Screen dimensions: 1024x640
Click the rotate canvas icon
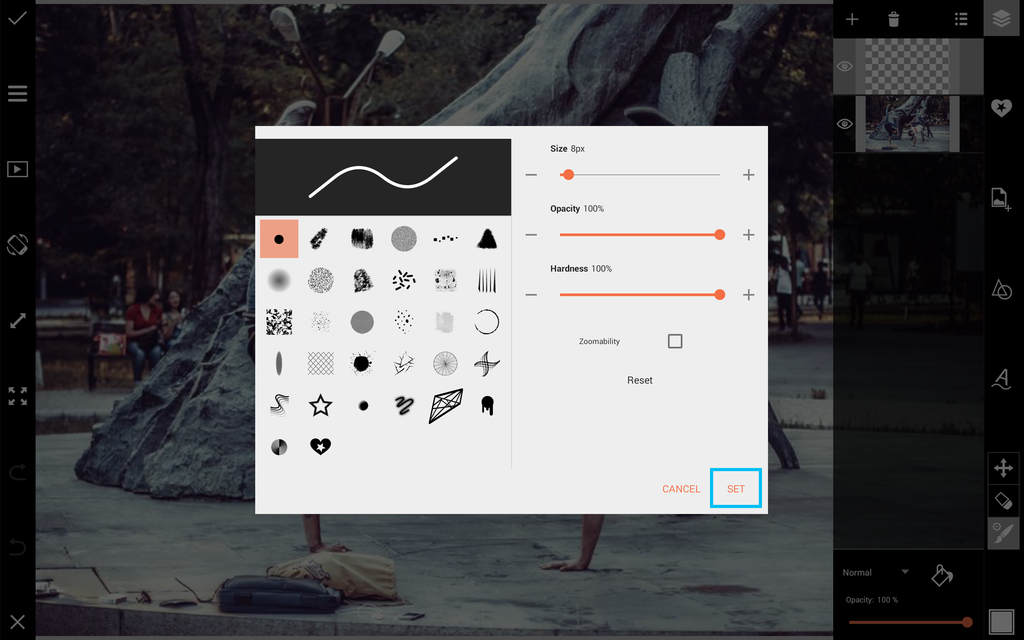[18, 245]
